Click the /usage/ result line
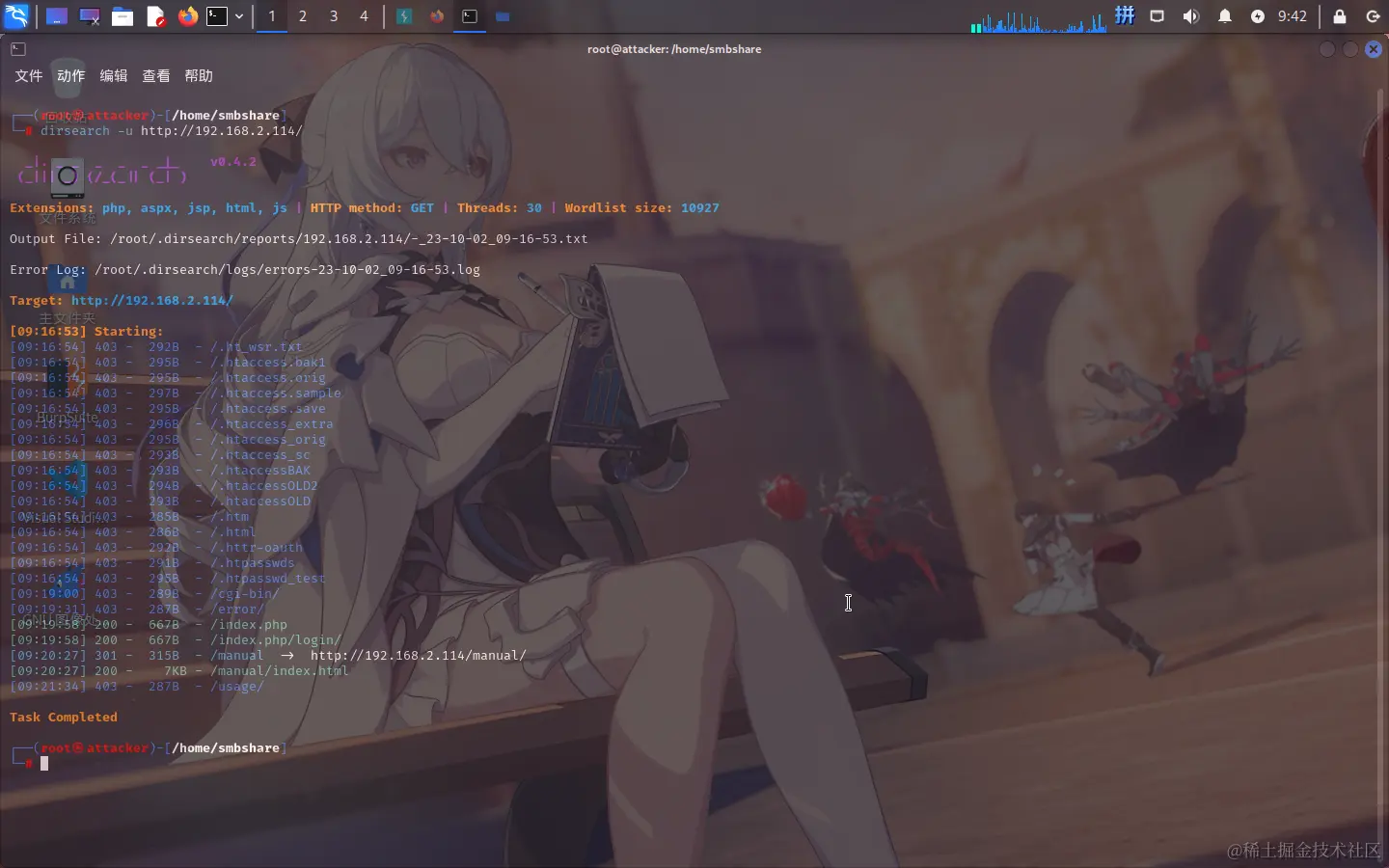Viewport: 1389px width, 868px height. coord(137,687)
